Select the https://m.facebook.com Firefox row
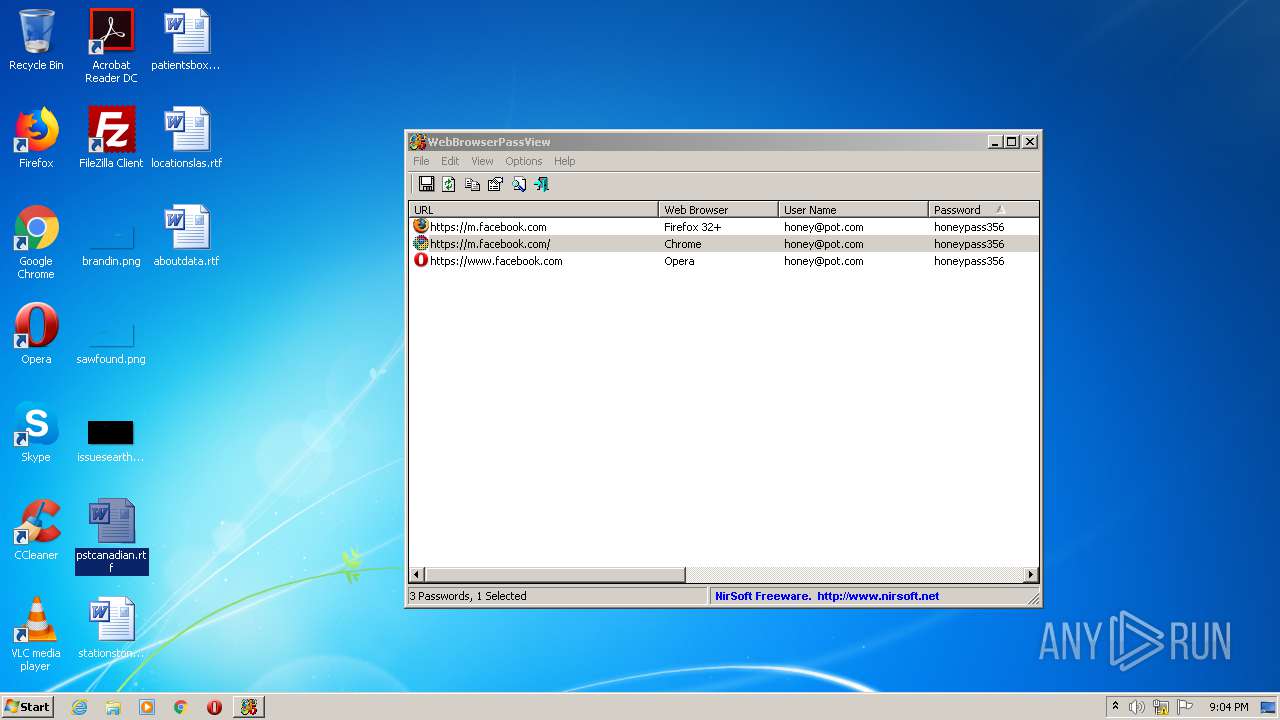The width and height of the screenshot is (1280, 720). 724,227
